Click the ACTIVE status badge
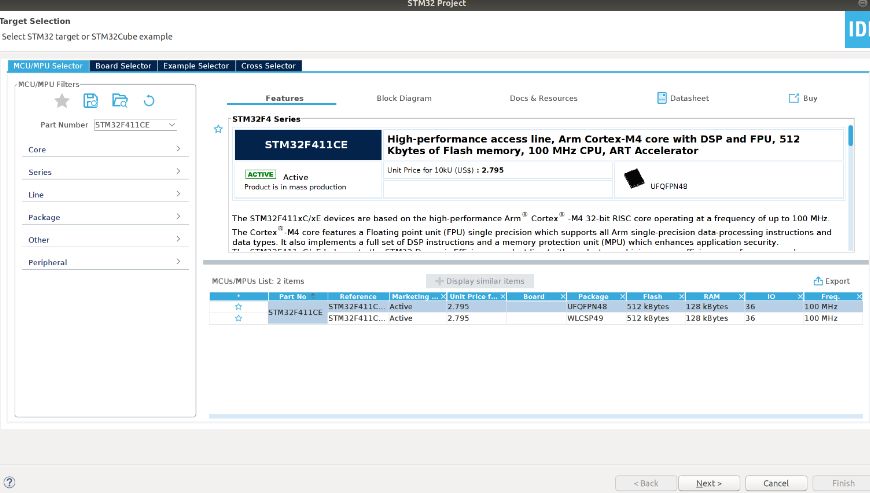 pos(260,174)
